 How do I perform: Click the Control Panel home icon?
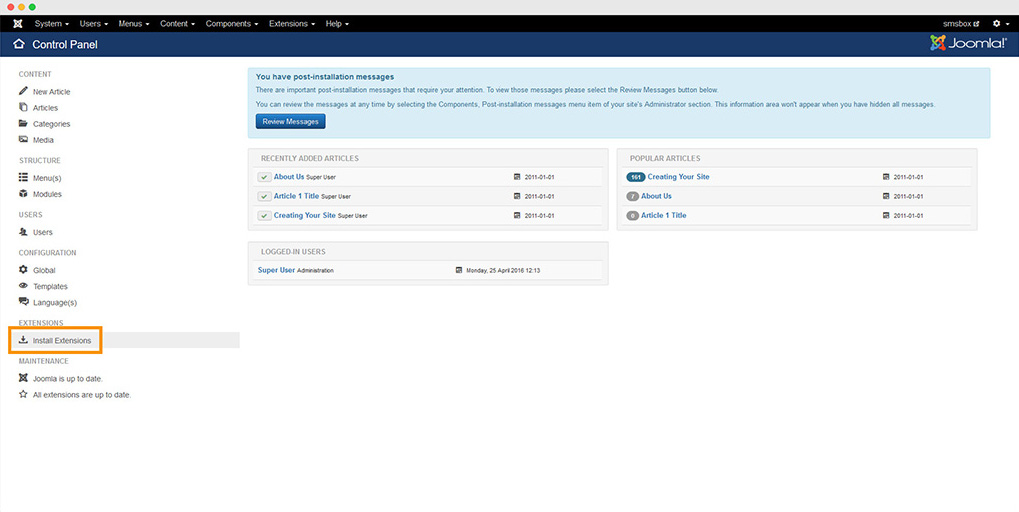pos(19,44)
